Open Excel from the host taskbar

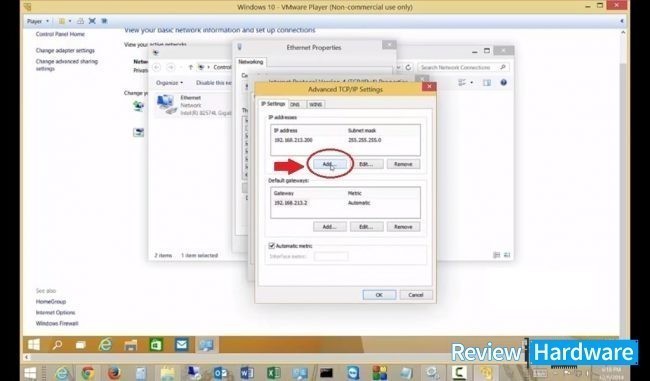(274, 373)
